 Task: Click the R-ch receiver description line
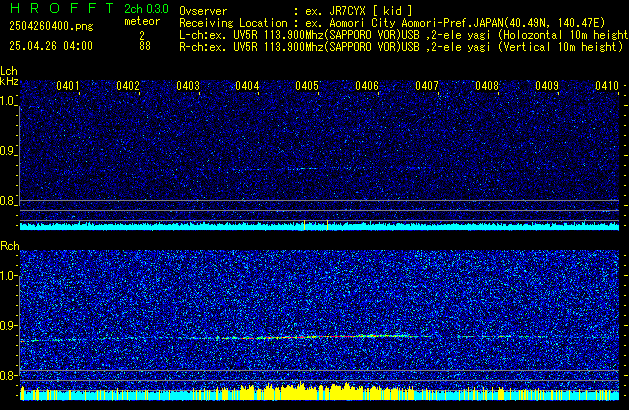click(401, 47)
